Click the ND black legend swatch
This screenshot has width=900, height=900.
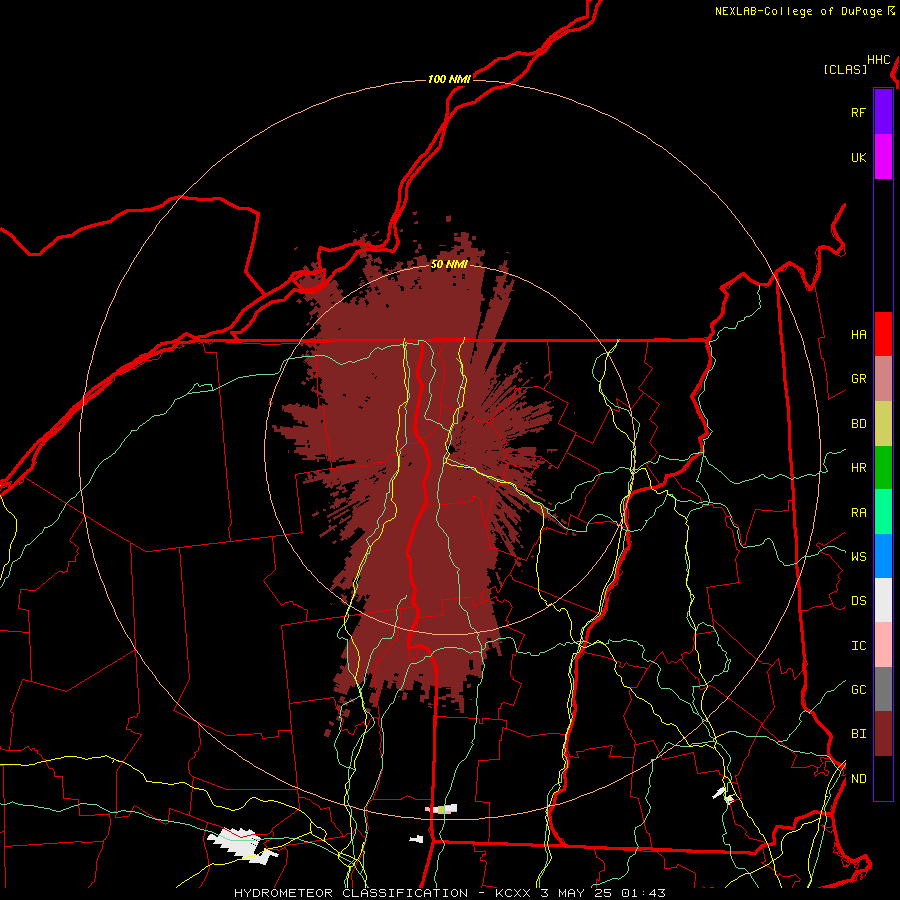(x=883, y=778)
